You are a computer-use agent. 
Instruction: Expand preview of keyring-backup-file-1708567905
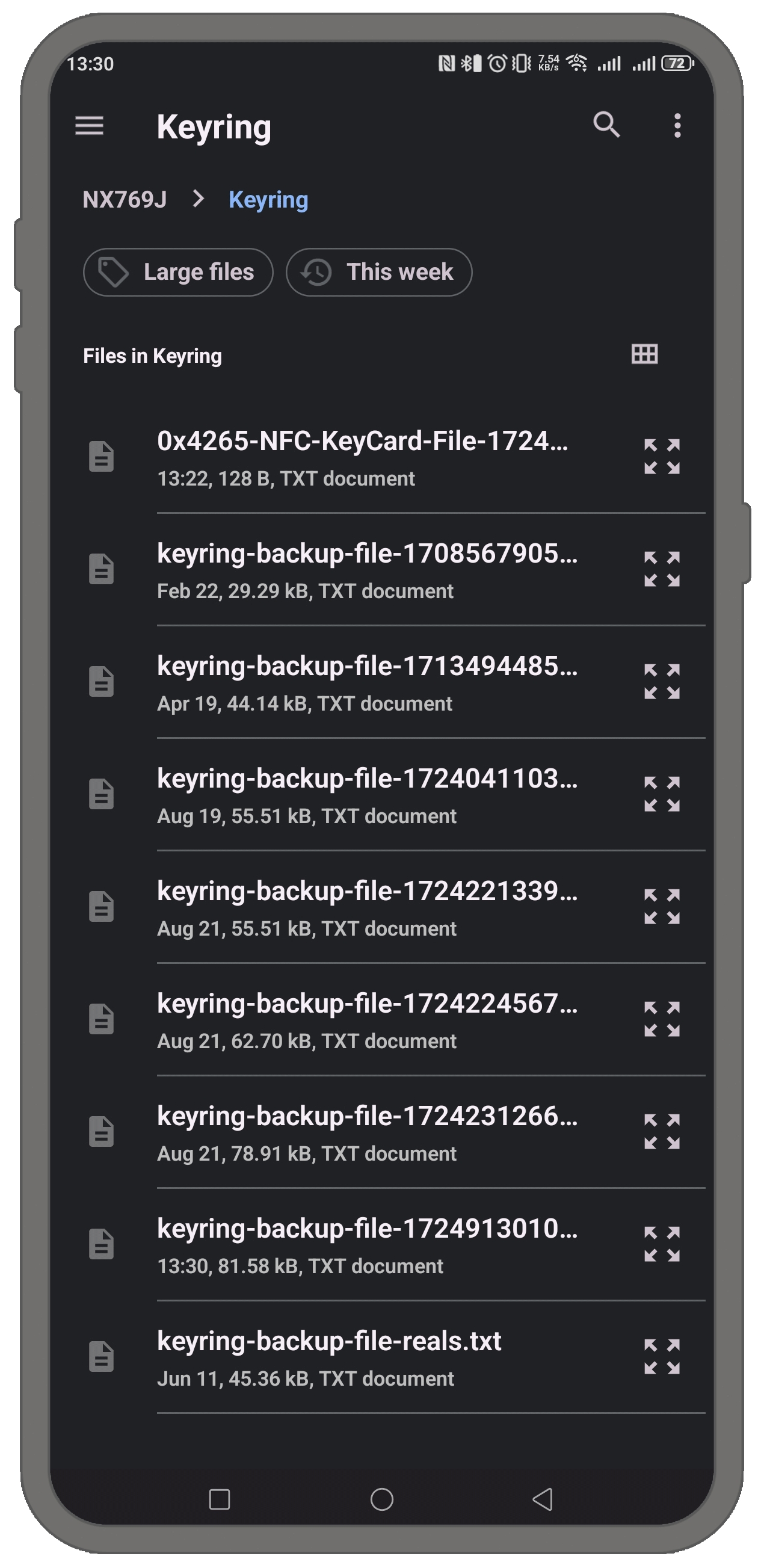coord(662,569)
